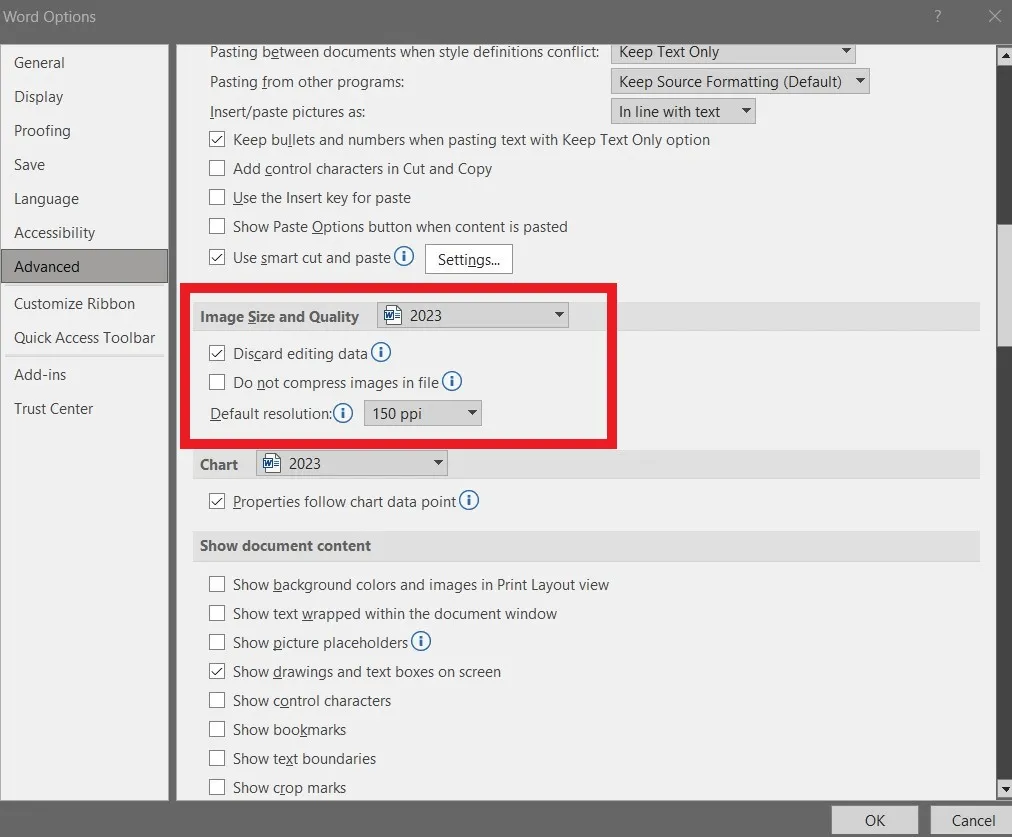
Task: Enable Use the Insert key for paste
Action: (x=217, y=197)
